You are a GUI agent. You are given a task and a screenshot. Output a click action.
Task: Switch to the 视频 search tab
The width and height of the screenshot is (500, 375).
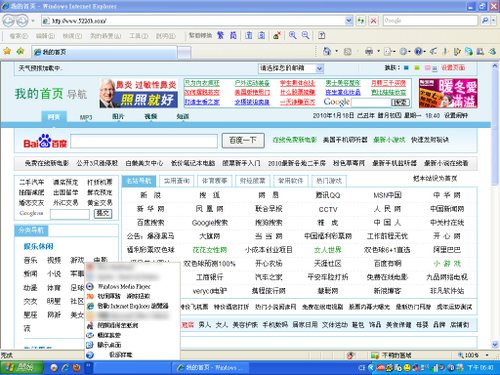coord(150,116)
